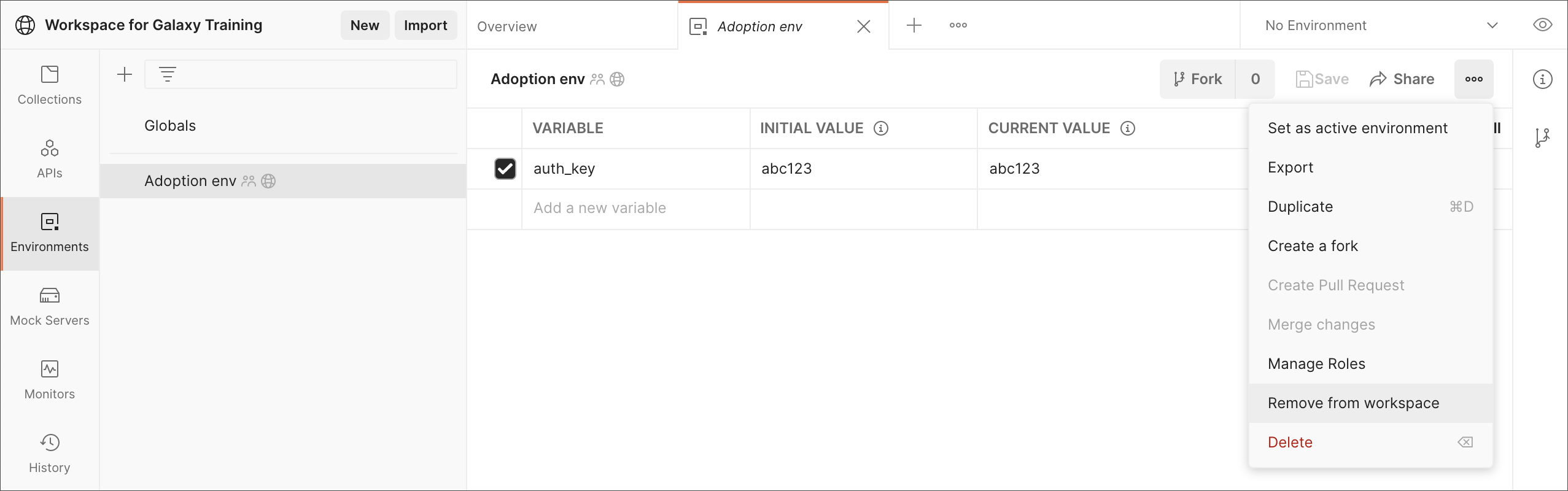1568x491 pixels.
Task: Click Initial Value info icon
Action: coord(881,128)
